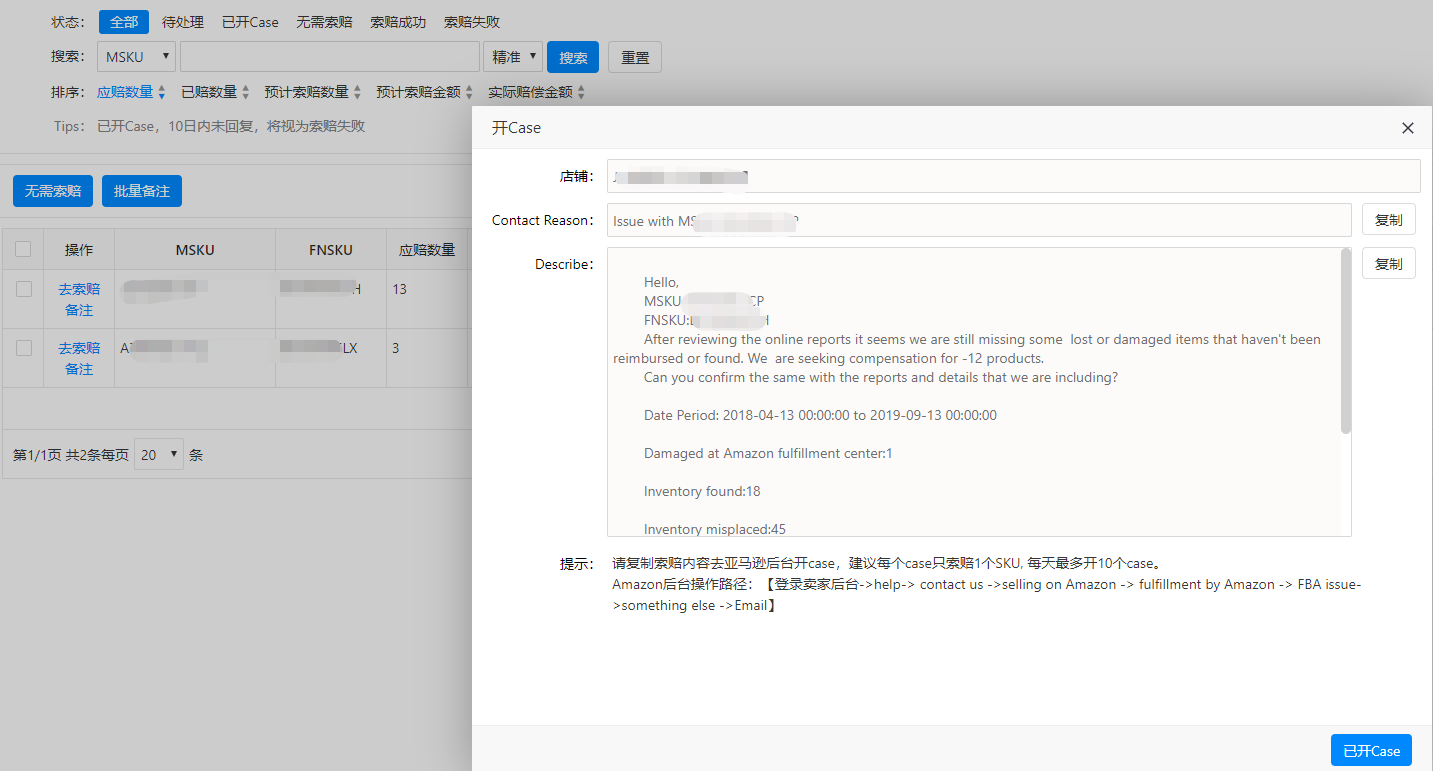Image resolution: width=1433 pixels, height=771 pixels.
Task: Open the 精准 match mode dropdown
Action: [x=513, y=57]
